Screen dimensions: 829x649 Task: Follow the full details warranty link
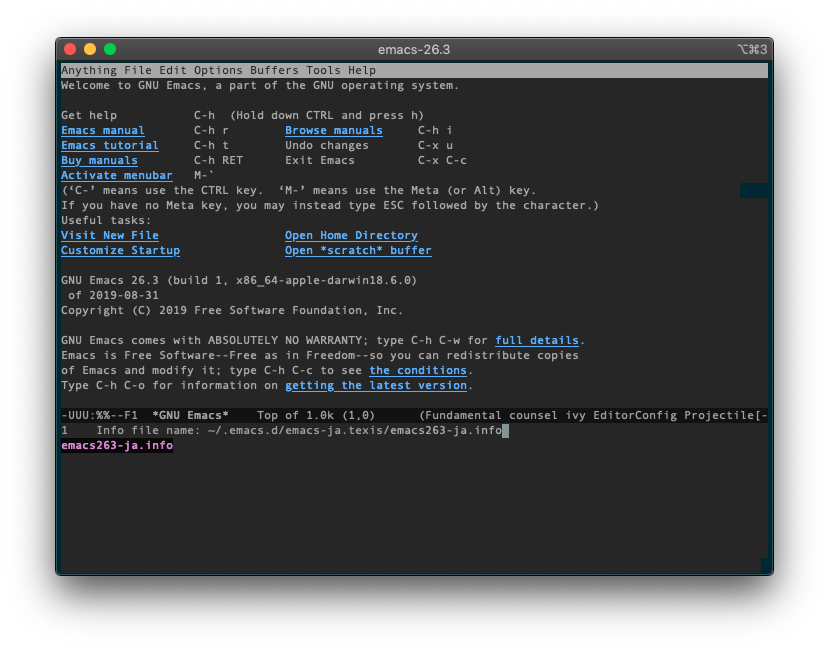537,340
